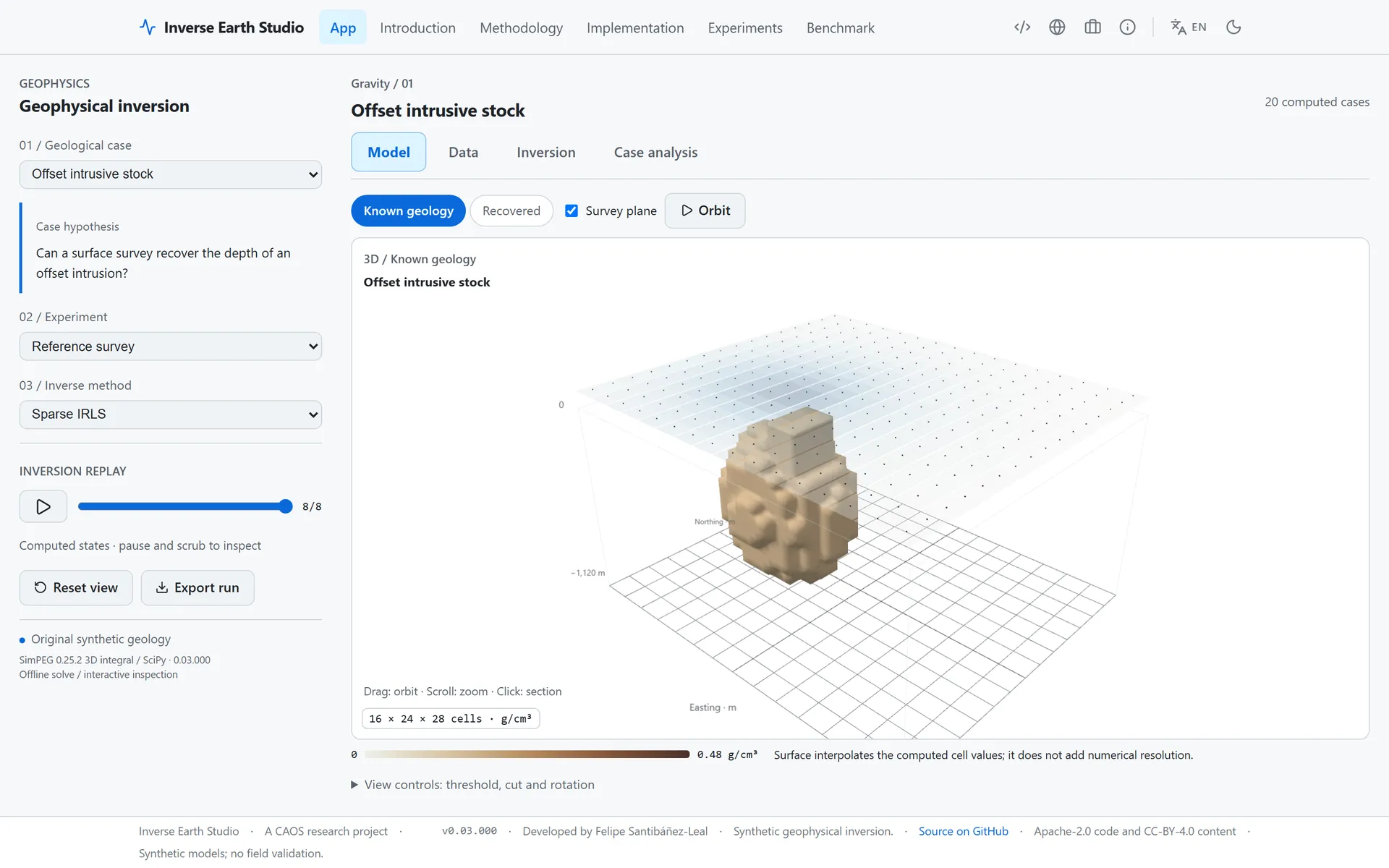Select the Known geology view

point(408,210)
